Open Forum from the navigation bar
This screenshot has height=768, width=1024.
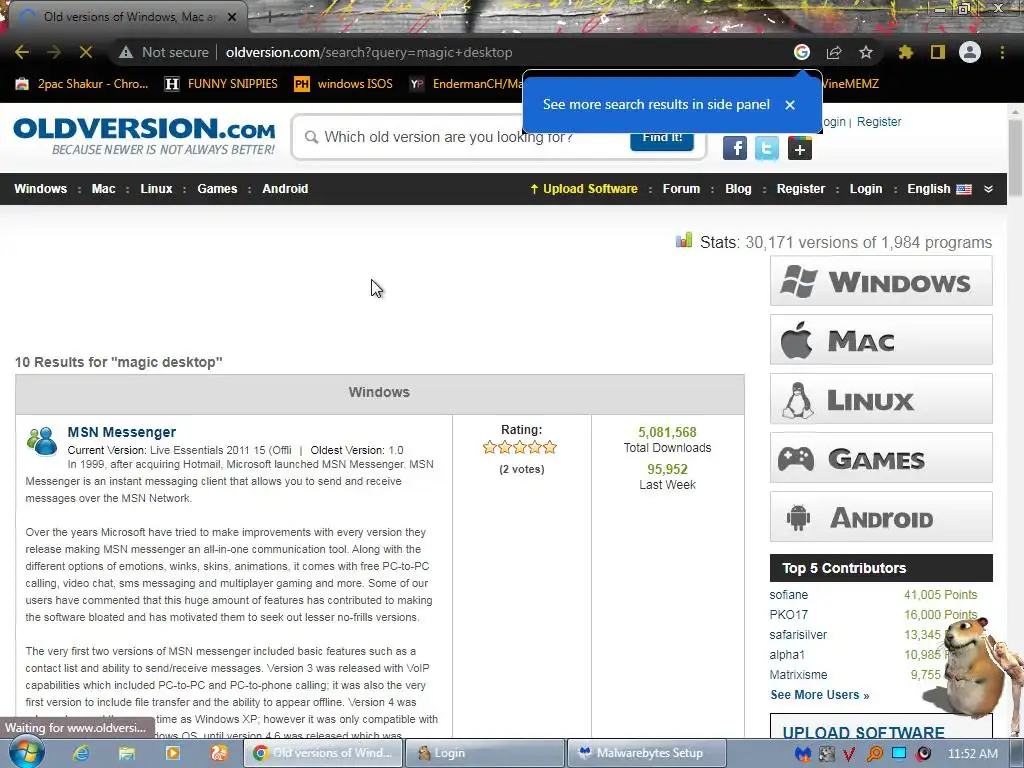coord(681,189)
